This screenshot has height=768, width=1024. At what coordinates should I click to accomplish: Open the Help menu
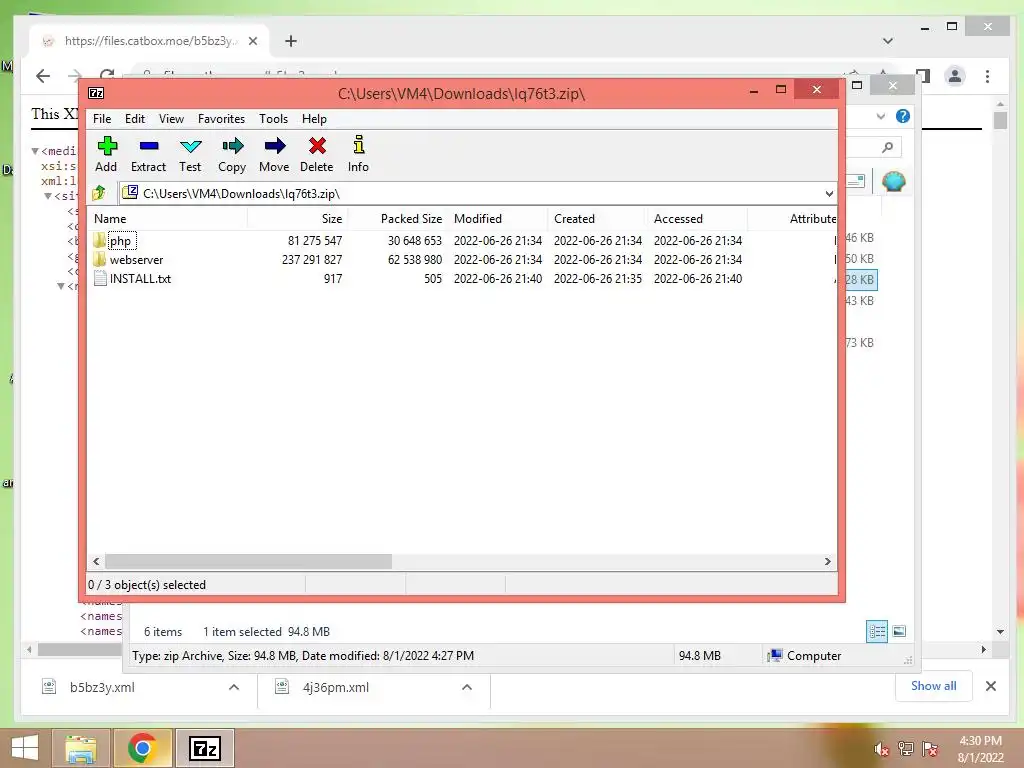pos(314,119)
